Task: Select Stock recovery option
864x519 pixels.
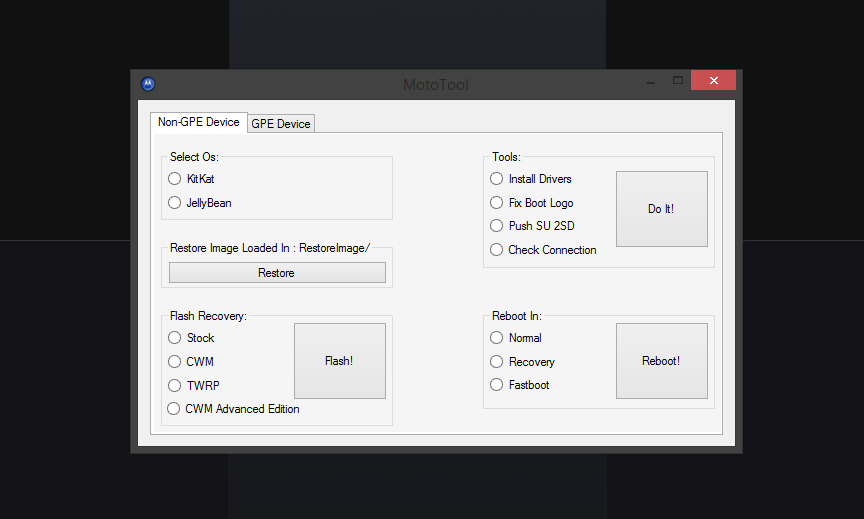Action: (175, 338)
